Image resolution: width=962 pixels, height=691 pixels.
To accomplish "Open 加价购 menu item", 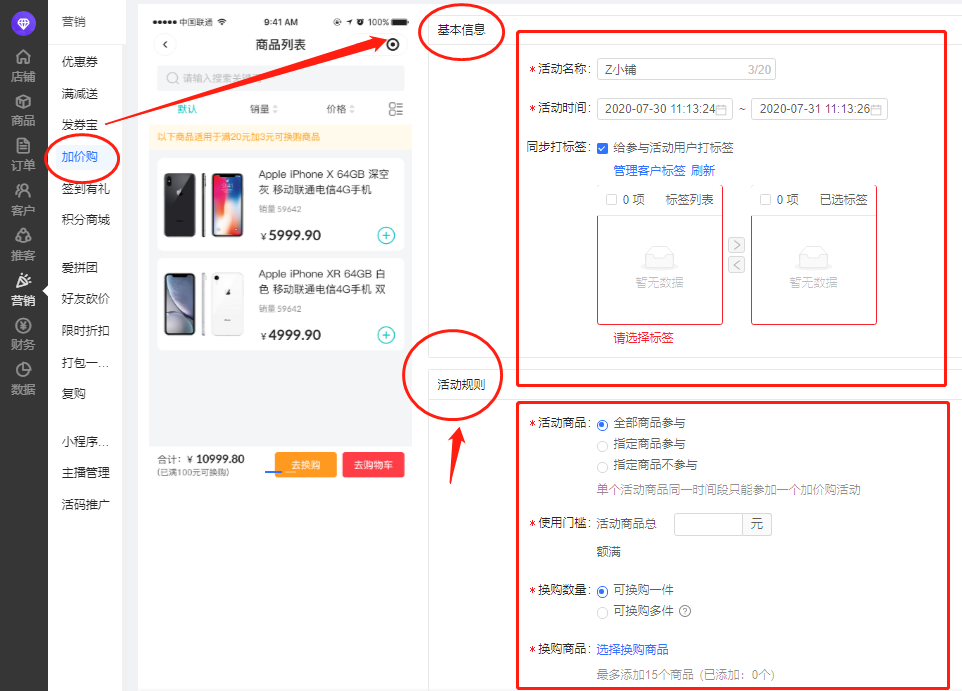I will [x=80, y=156].
